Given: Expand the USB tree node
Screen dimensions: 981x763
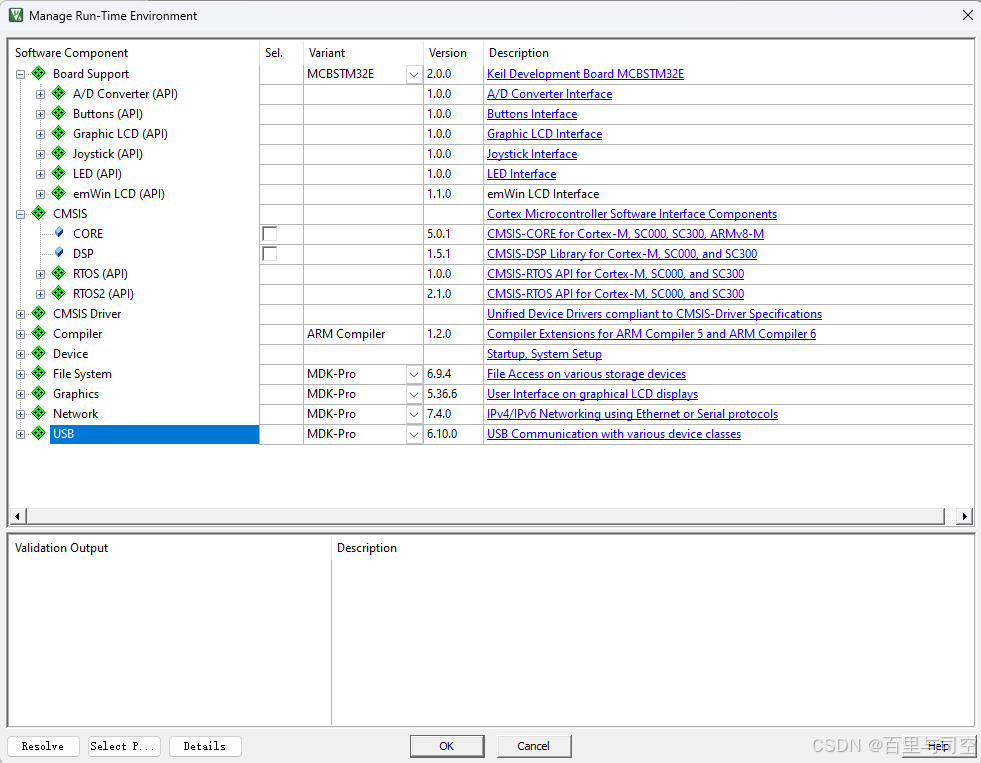Looking at the screenshot, I should click(x=21, y=435).
